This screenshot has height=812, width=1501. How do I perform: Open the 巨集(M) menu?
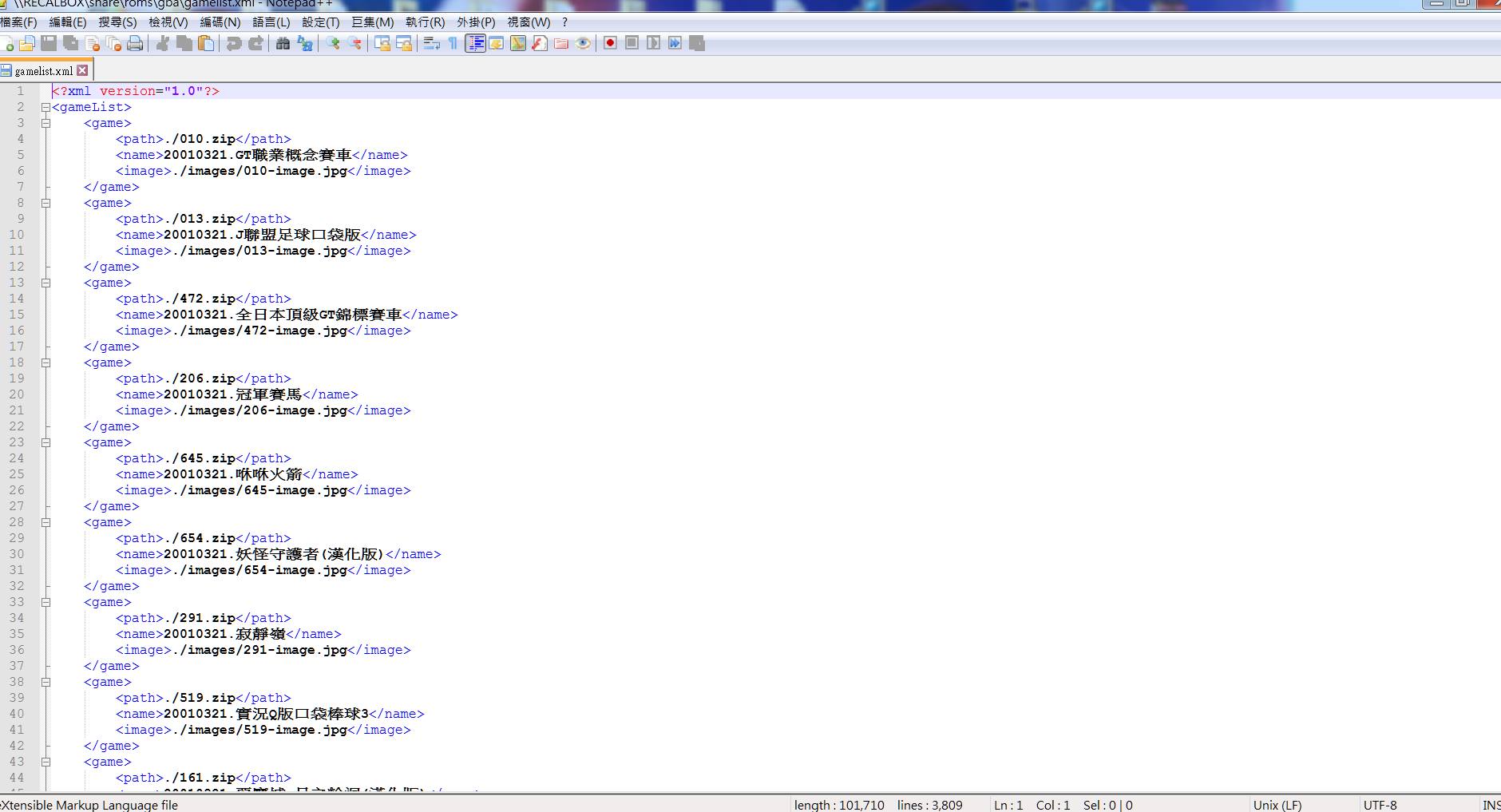click(373, 22)
